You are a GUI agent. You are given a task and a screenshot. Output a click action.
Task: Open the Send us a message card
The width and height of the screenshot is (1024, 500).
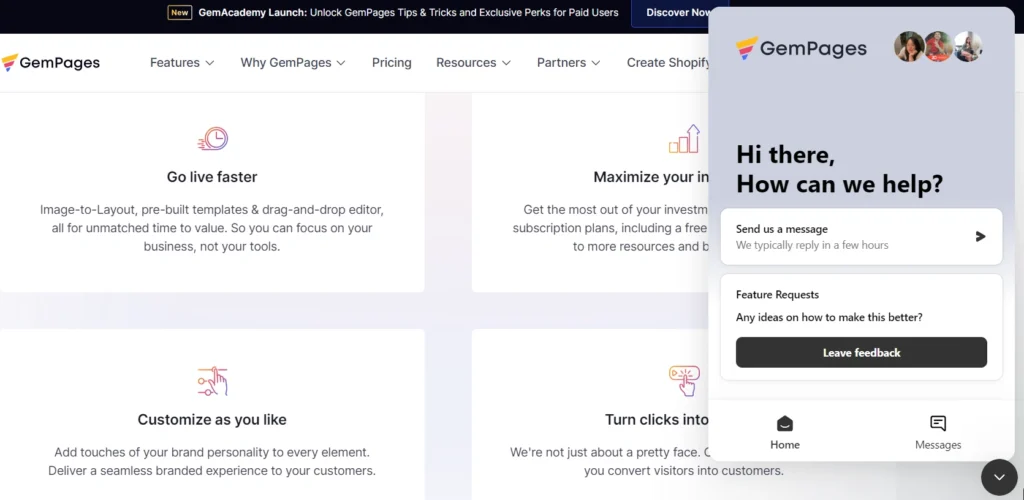coord(861,236)
